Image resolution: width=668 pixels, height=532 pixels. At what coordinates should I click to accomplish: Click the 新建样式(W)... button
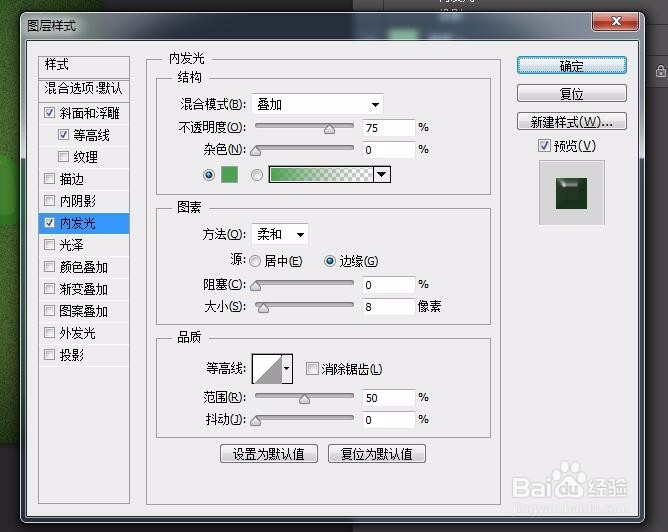571,122
